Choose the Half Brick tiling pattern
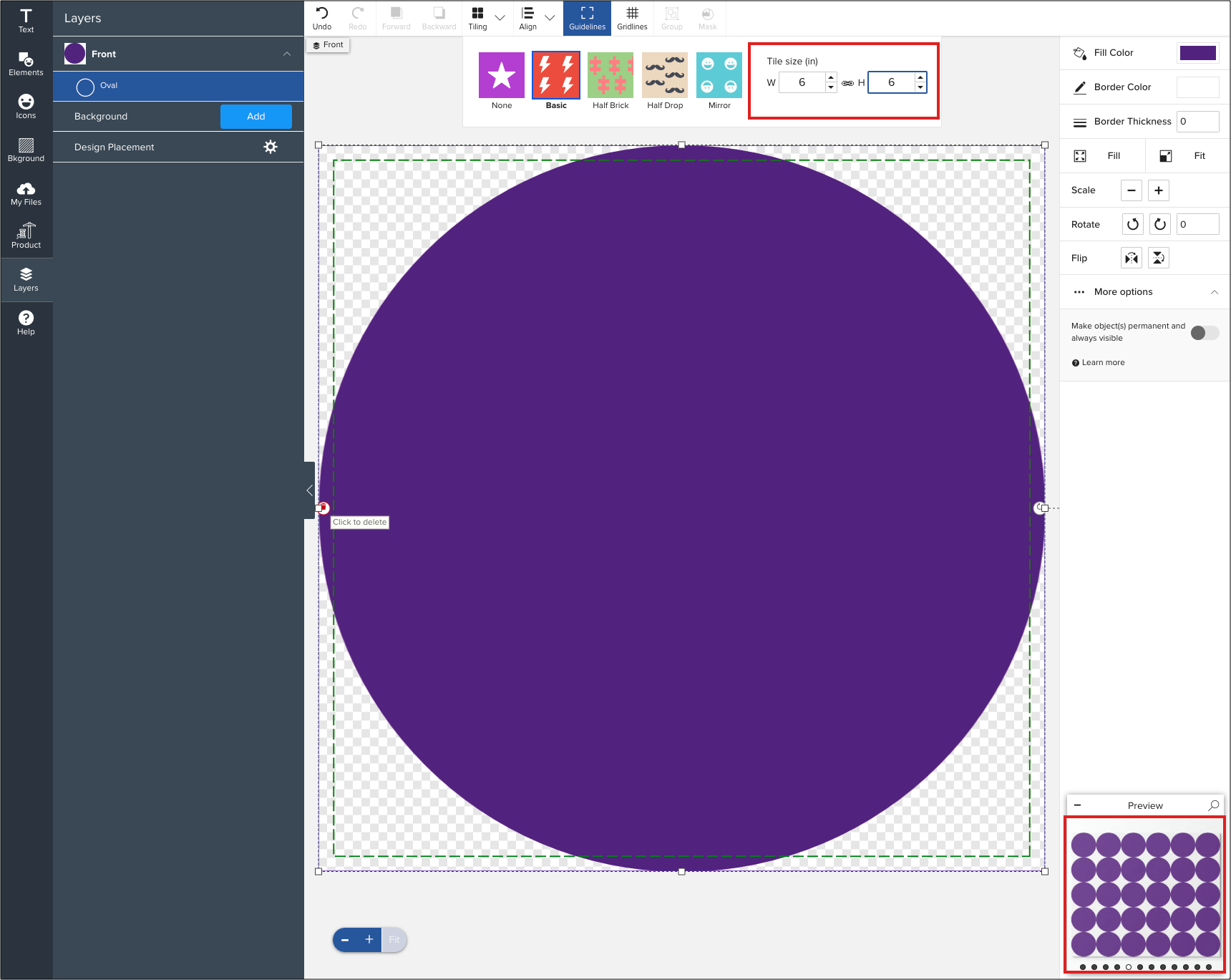Screen dimensions: 1231x980 [610, 75]
